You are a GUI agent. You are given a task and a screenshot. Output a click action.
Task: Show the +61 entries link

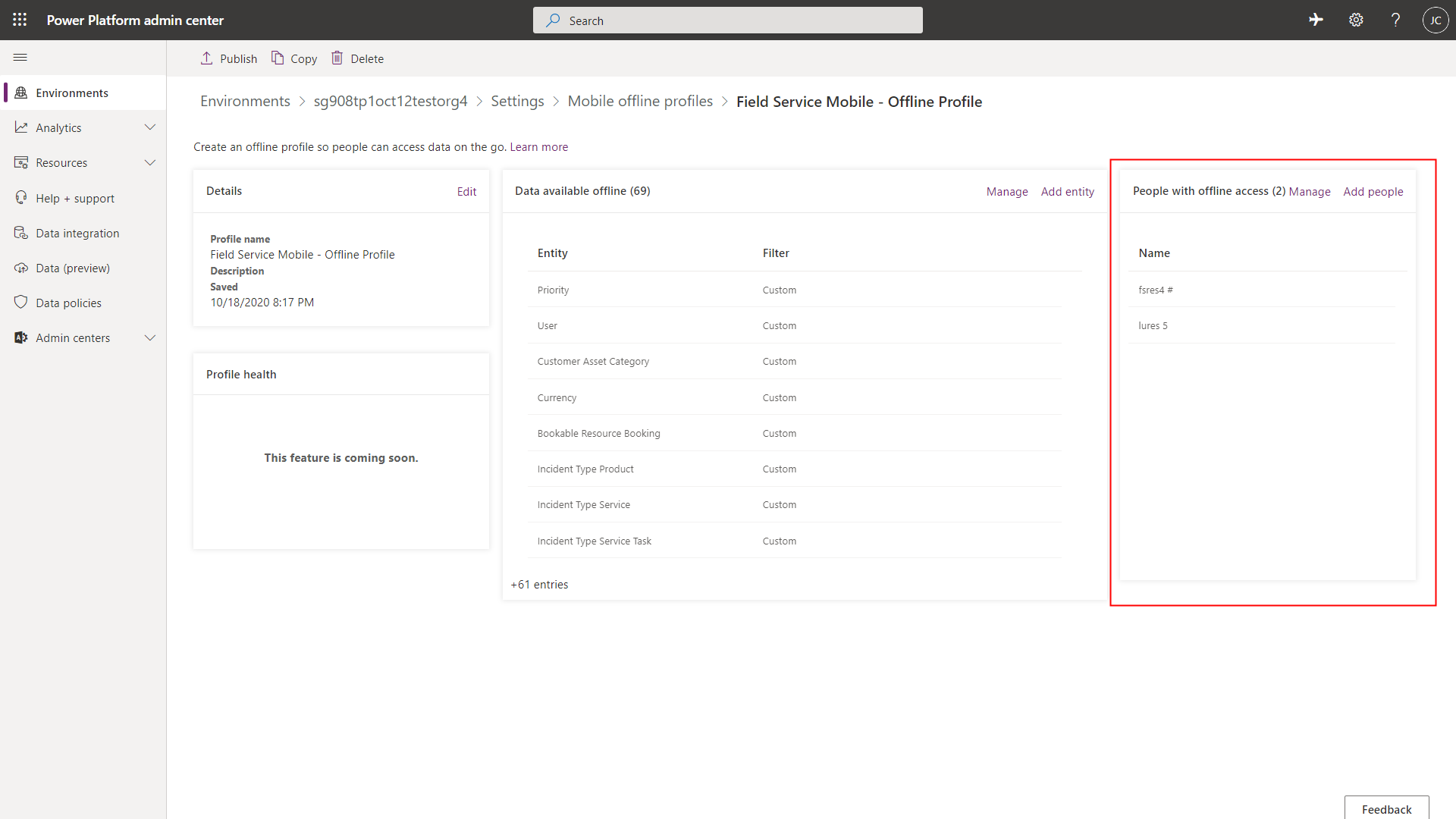539,585
